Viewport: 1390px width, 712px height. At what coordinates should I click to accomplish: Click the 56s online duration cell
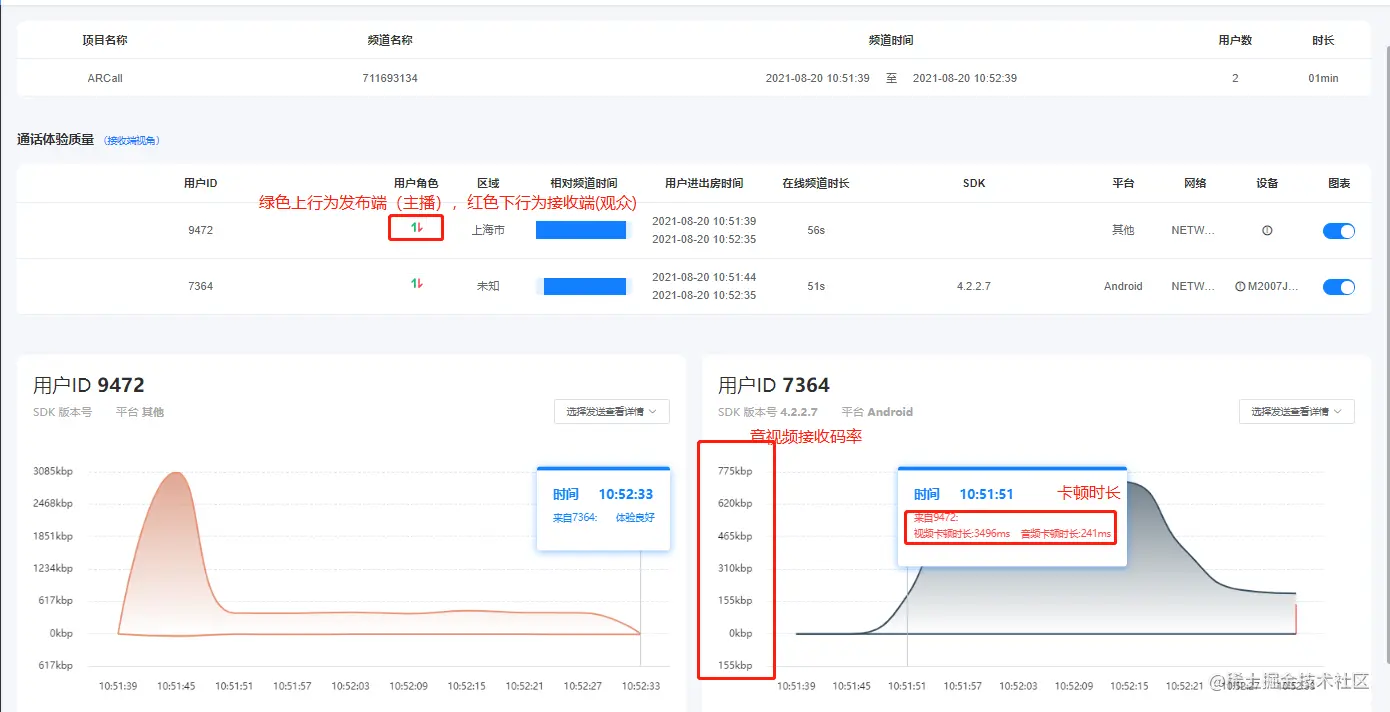coord(816,230)
